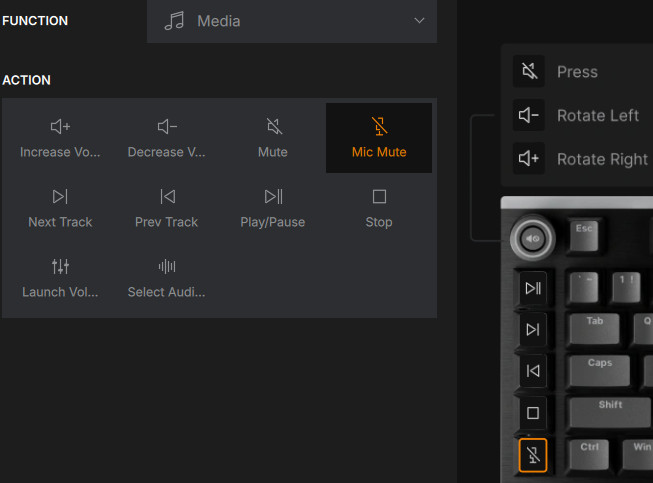Select the Increase Volume action

point(60,138)
